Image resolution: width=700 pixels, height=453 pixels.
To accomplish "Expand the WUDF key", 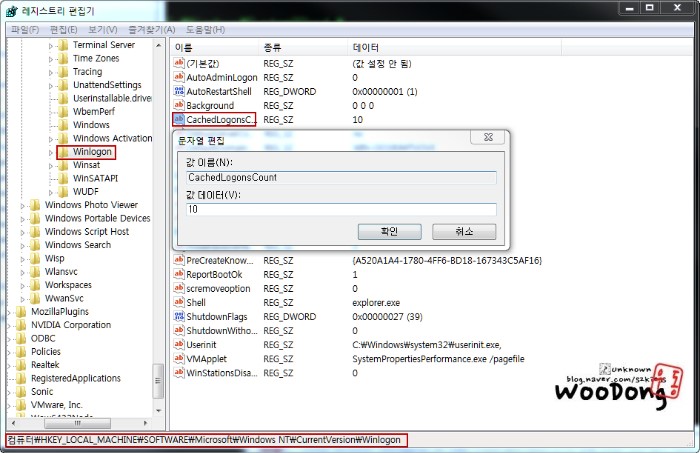I will click(50, 192).
